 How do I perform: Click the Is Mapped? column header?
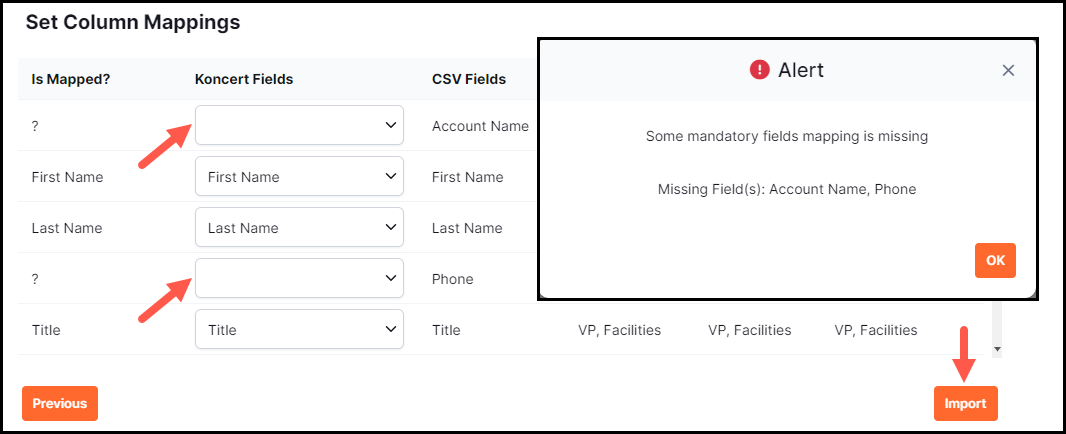point(71,79)
